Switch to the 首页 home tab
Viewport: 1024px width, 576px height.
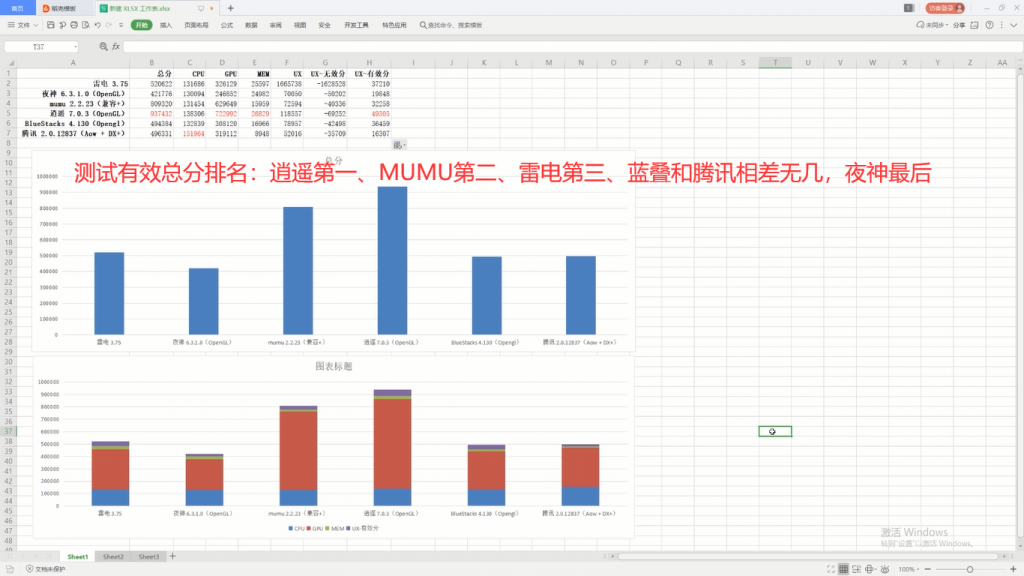click(18, 8)
